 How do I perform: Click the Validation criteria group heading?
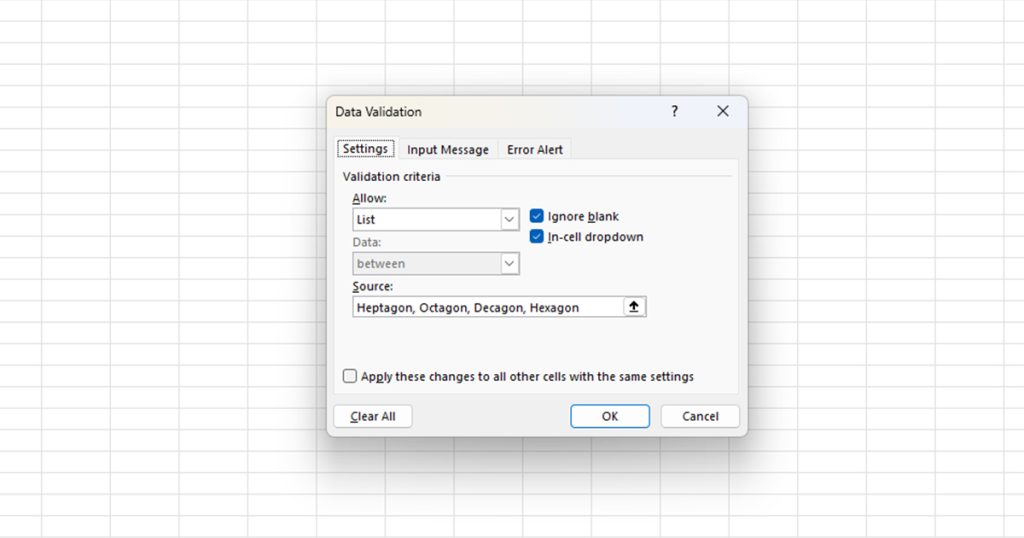point(391,177)
